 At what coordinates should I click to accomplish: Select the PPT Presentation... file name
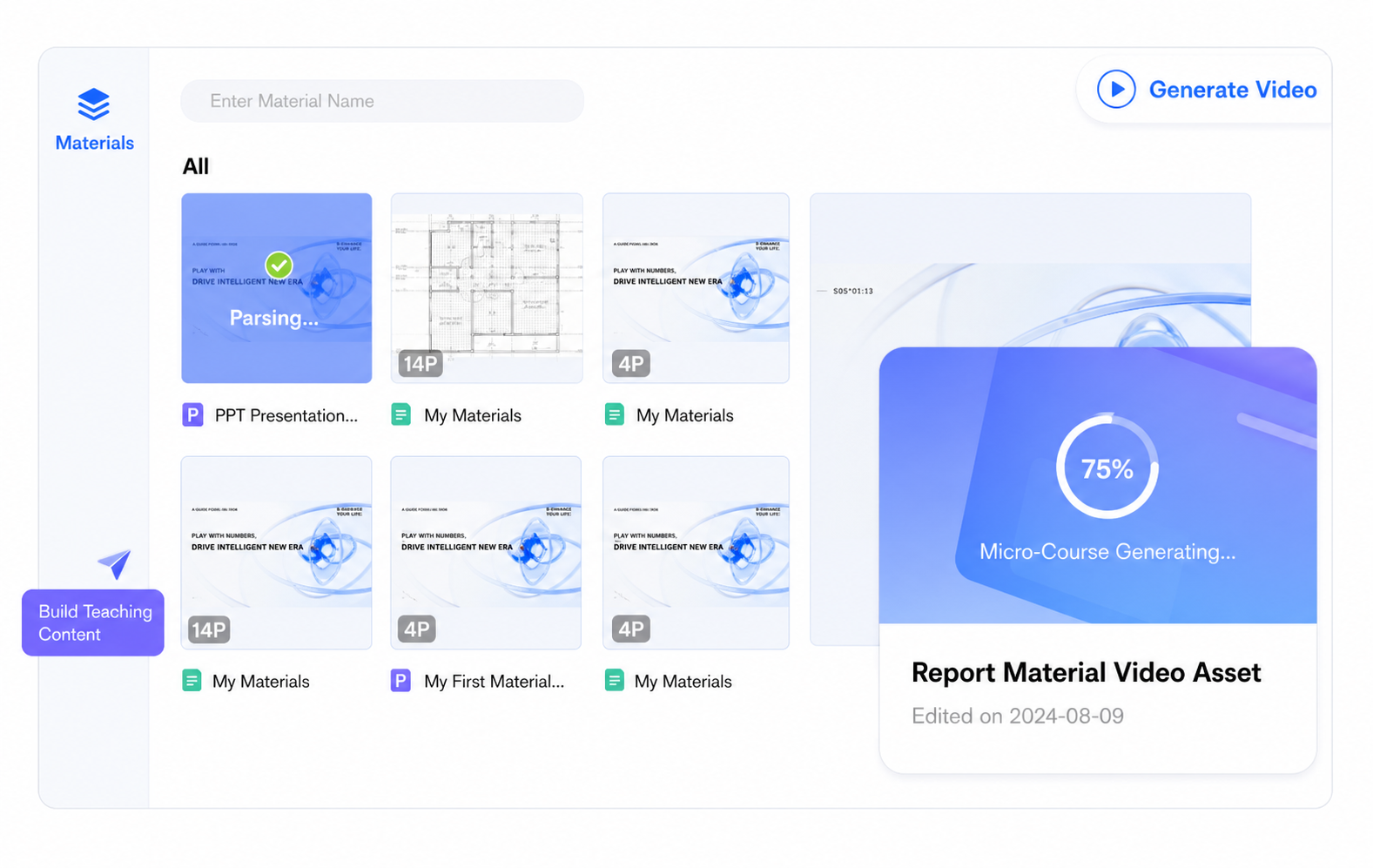(286, 415)
